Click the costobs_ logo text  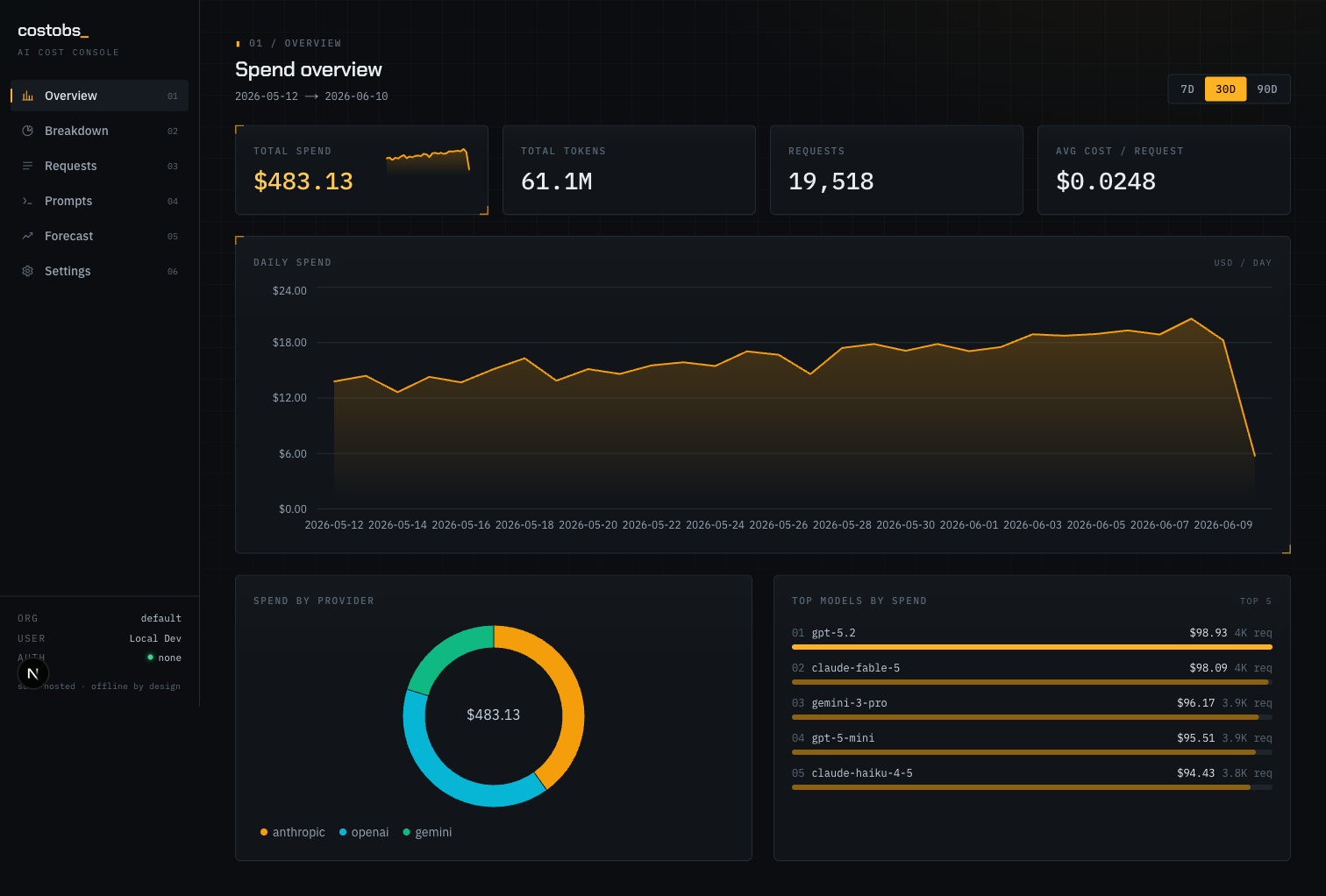coord(53,31)
